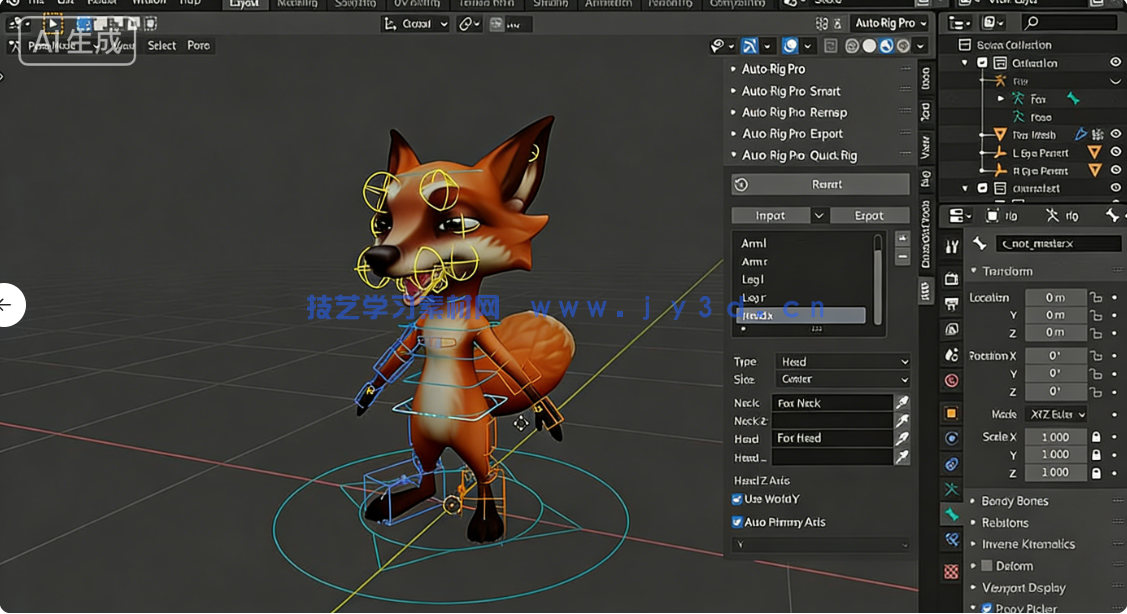Click the filter icon in the Outliner header
This screenshot has height=614, width=1127.
click(x=992, y=22)
